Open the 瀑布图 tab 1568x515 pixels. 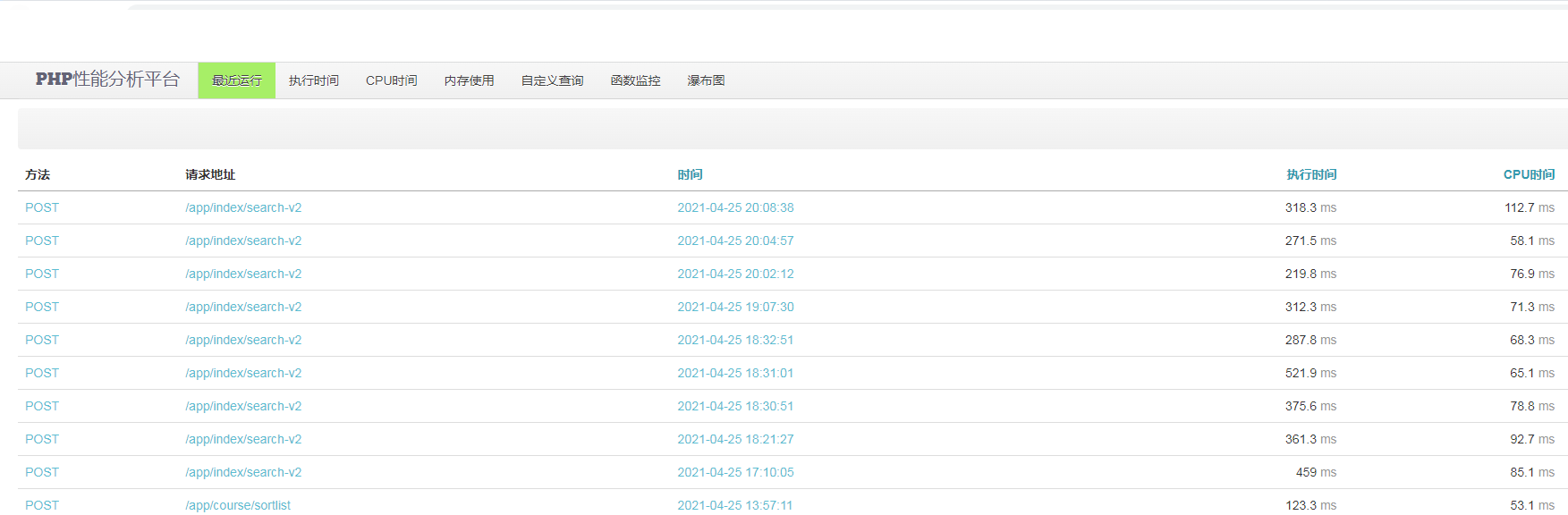707,80
